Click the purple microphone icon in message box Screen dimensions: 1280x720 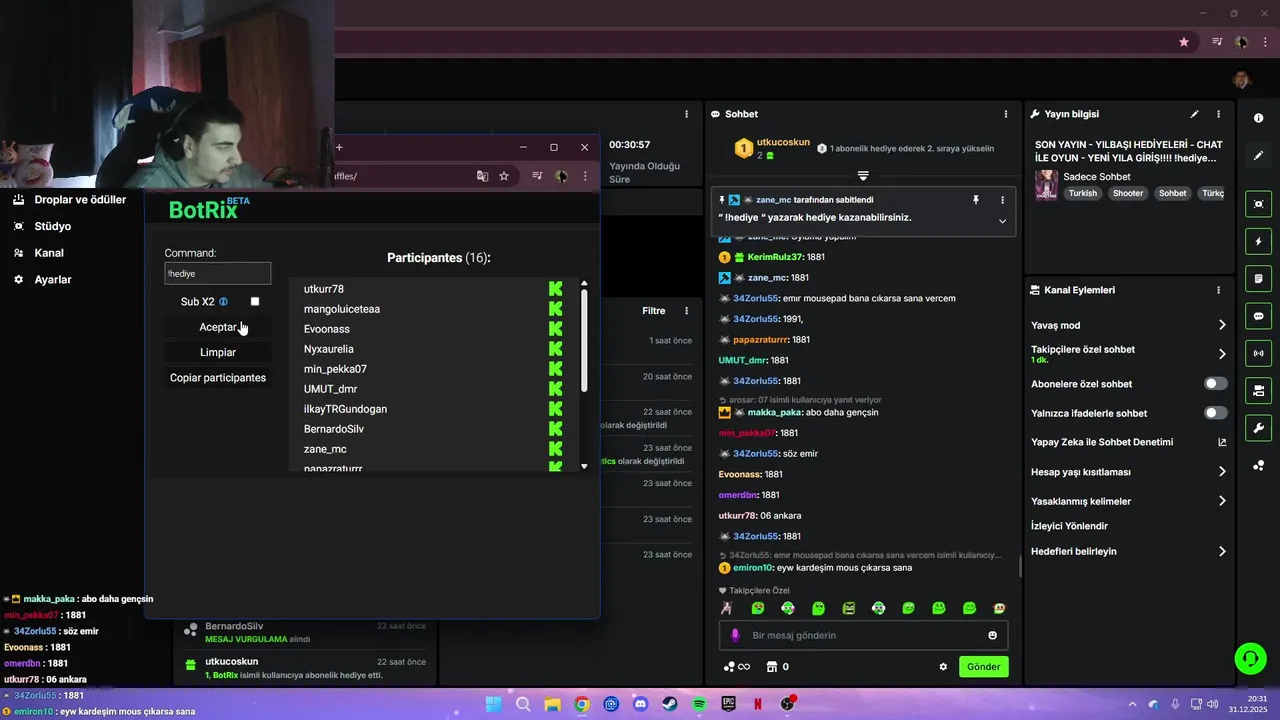[735, 635]
